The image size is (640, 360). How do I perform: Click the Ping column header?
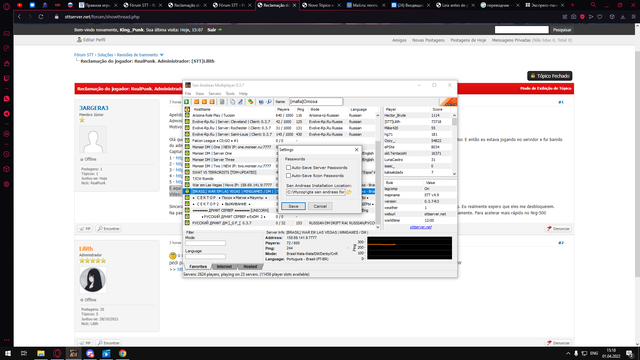click(301, 109)
